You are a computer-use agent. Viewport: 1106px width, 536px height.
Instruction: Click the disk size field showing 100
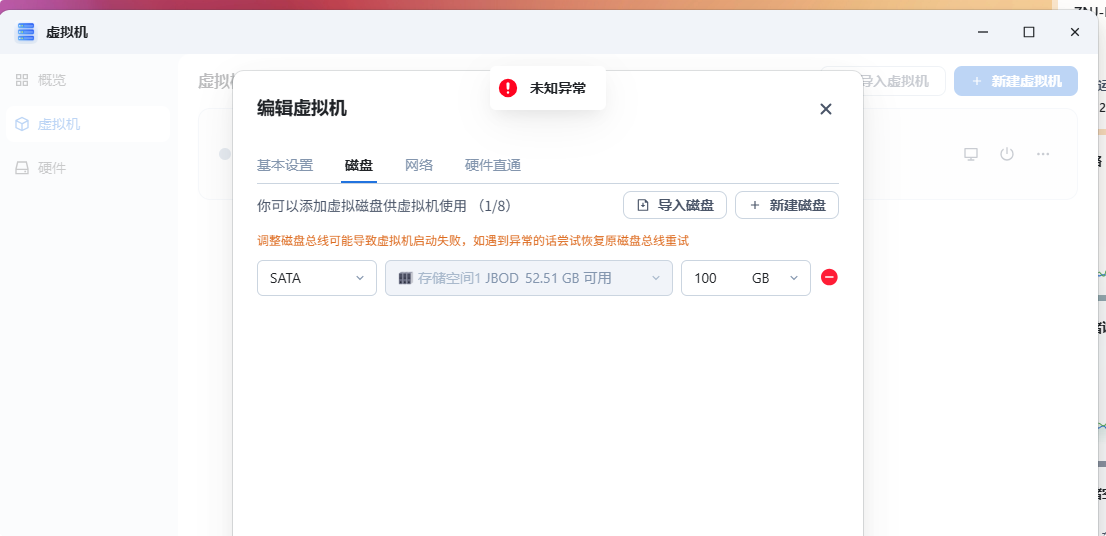(712, 278)
